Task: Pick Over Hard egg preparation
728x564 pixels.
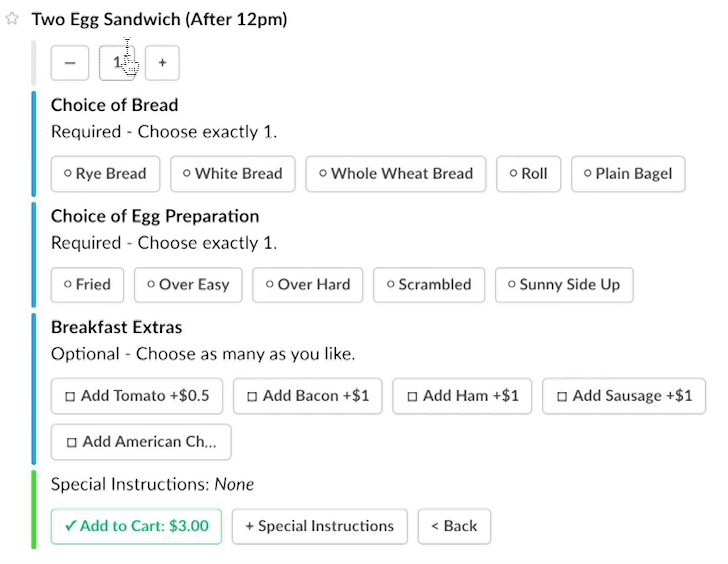Action: click(x=307, y=284)
